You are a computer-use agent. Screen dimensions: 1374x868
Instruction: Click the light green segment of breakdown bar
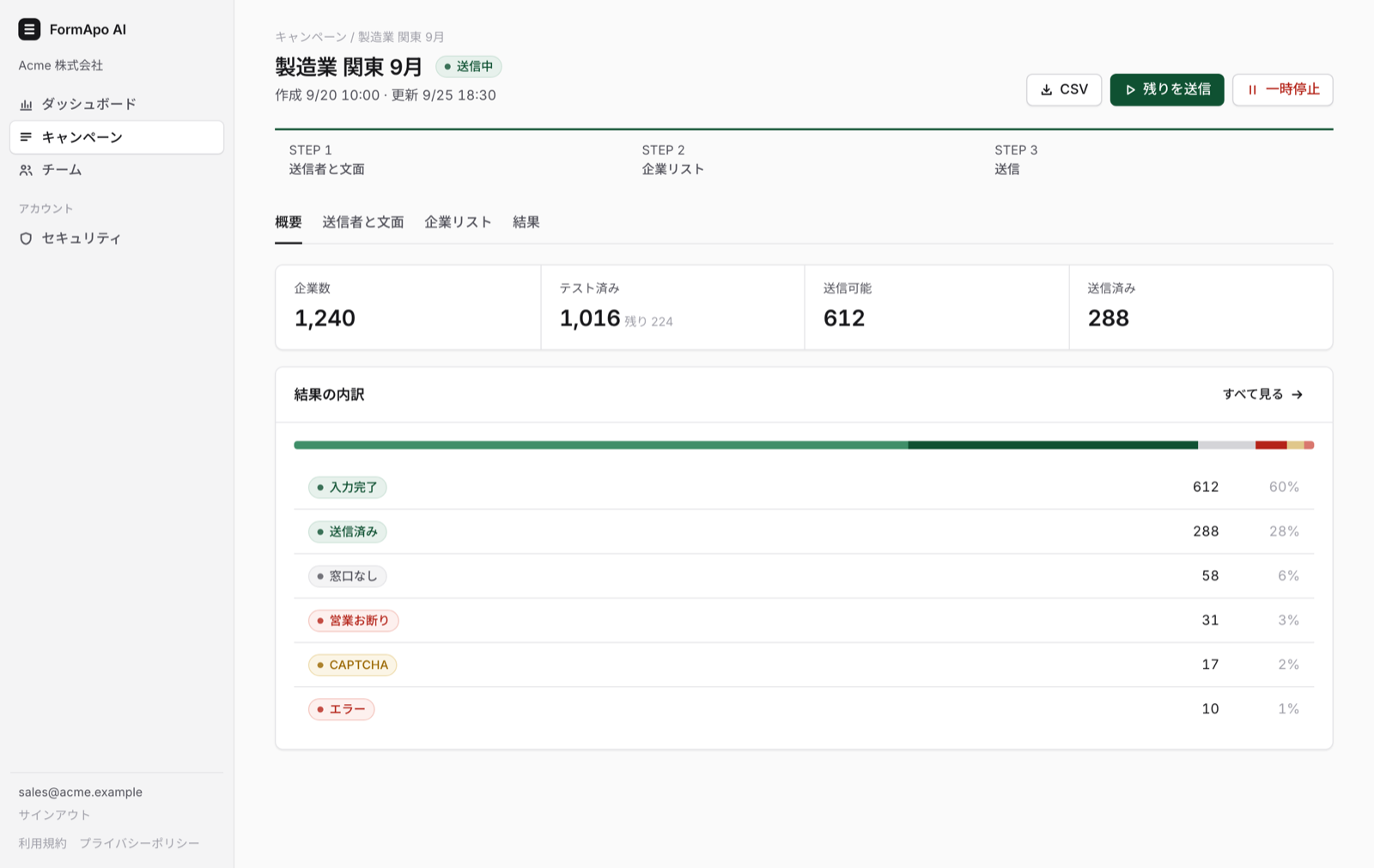pos(601,445)
